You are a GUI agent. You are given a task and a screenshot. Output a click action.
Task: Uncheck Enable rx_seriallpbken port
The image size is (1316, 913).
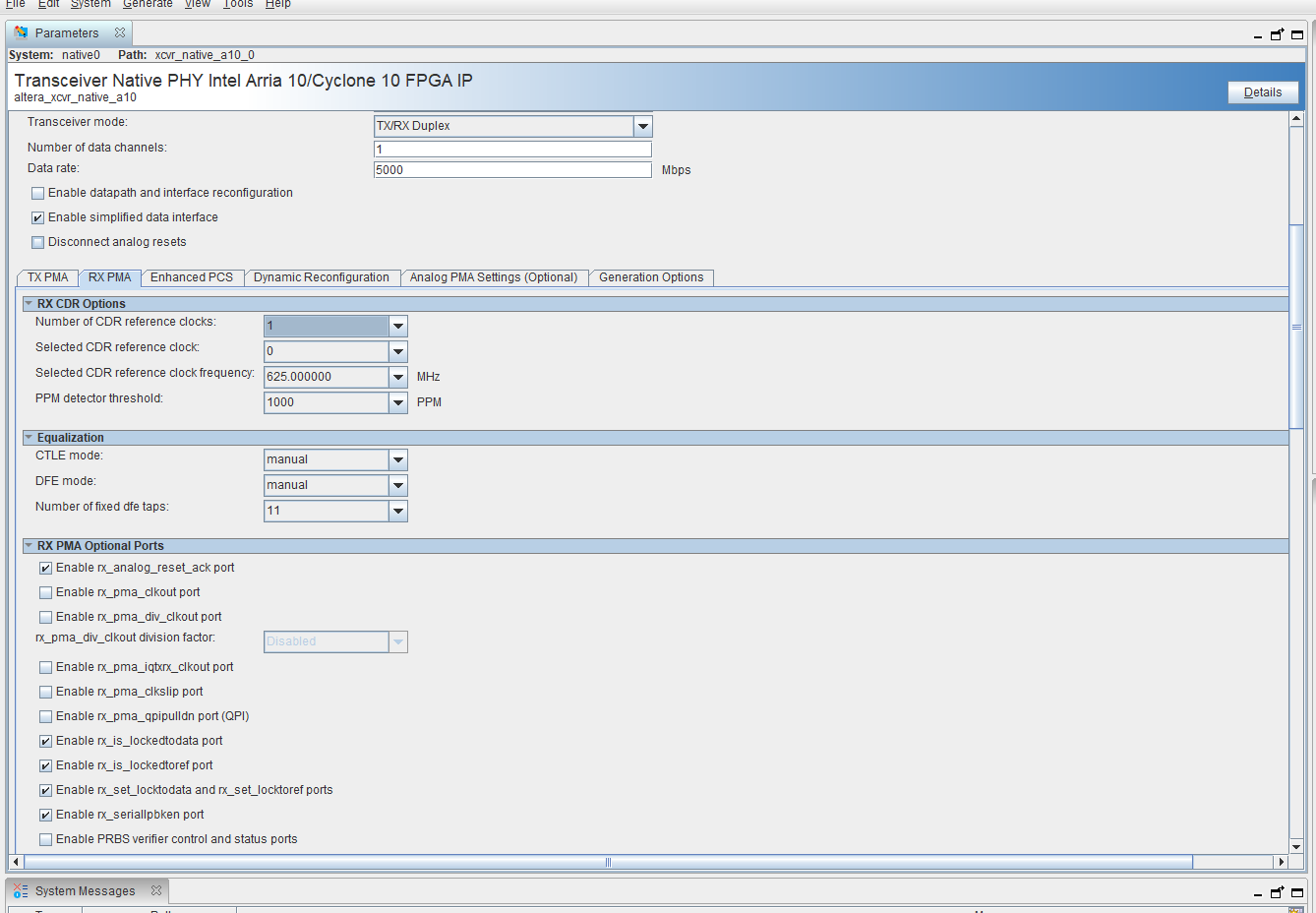(46, 816)
